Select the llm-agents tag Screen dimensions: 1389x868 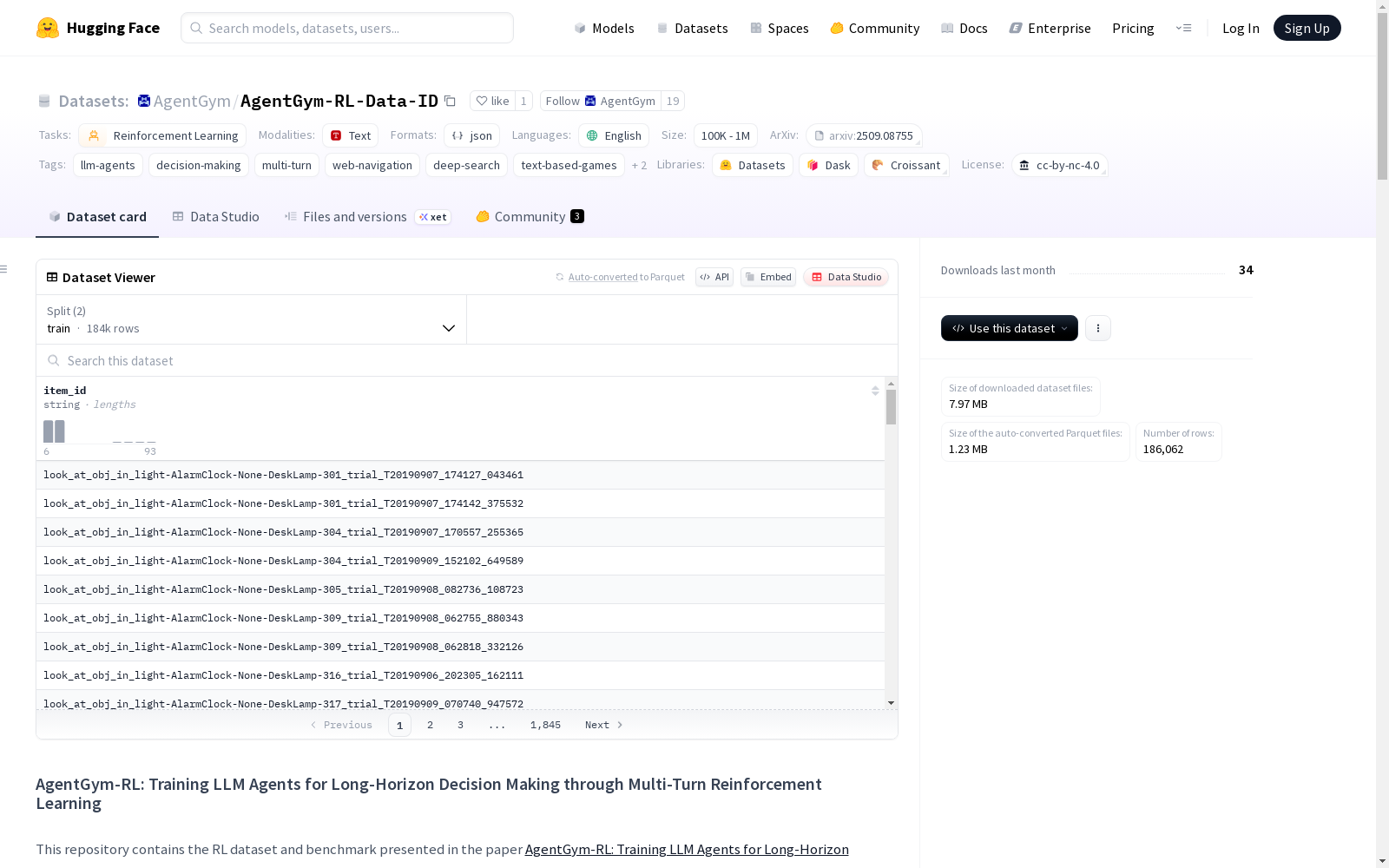pos(108,165)
